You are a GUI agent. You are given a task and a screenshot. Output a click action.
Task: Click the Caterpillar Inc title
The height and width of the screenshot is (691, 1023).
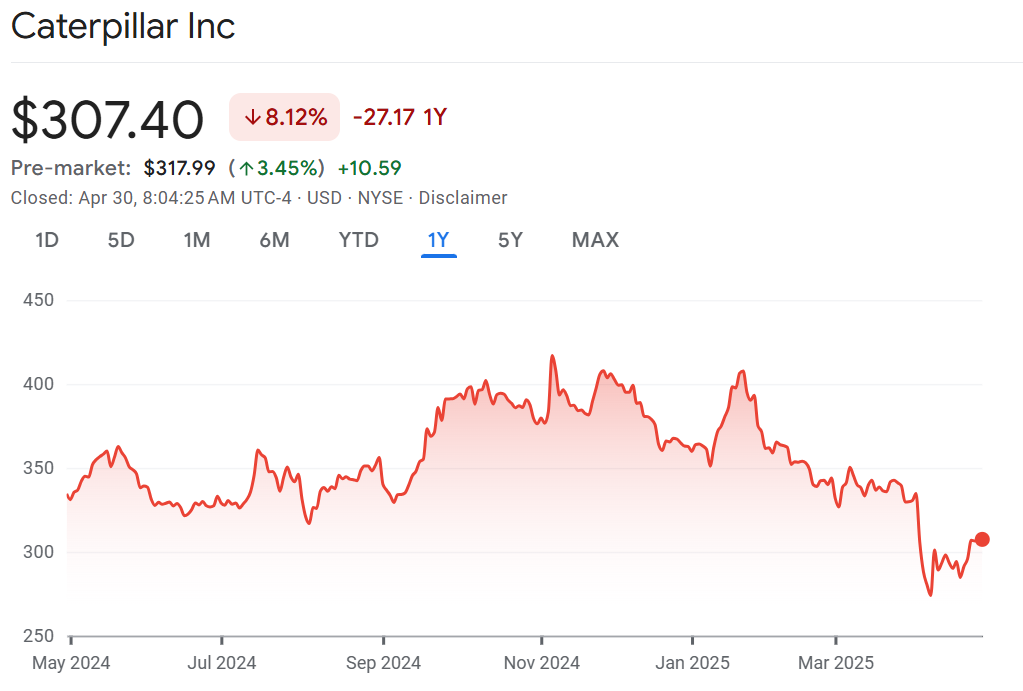pyautogui.click(x=123, y=27)
